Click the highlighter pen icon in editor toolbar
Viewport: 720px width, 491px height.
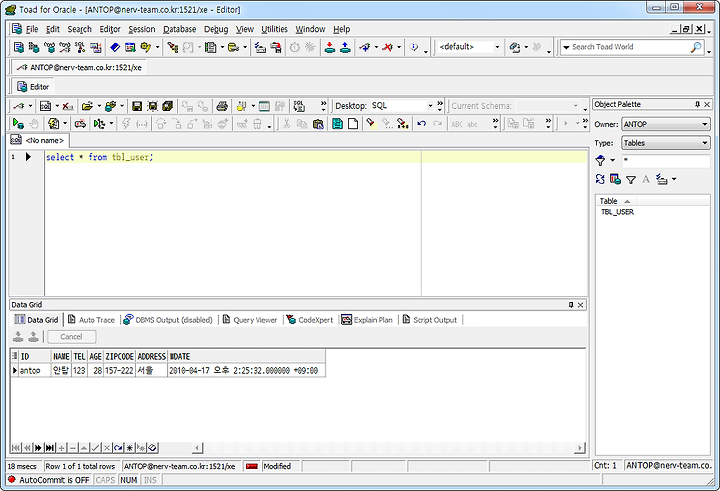[371, 124]
